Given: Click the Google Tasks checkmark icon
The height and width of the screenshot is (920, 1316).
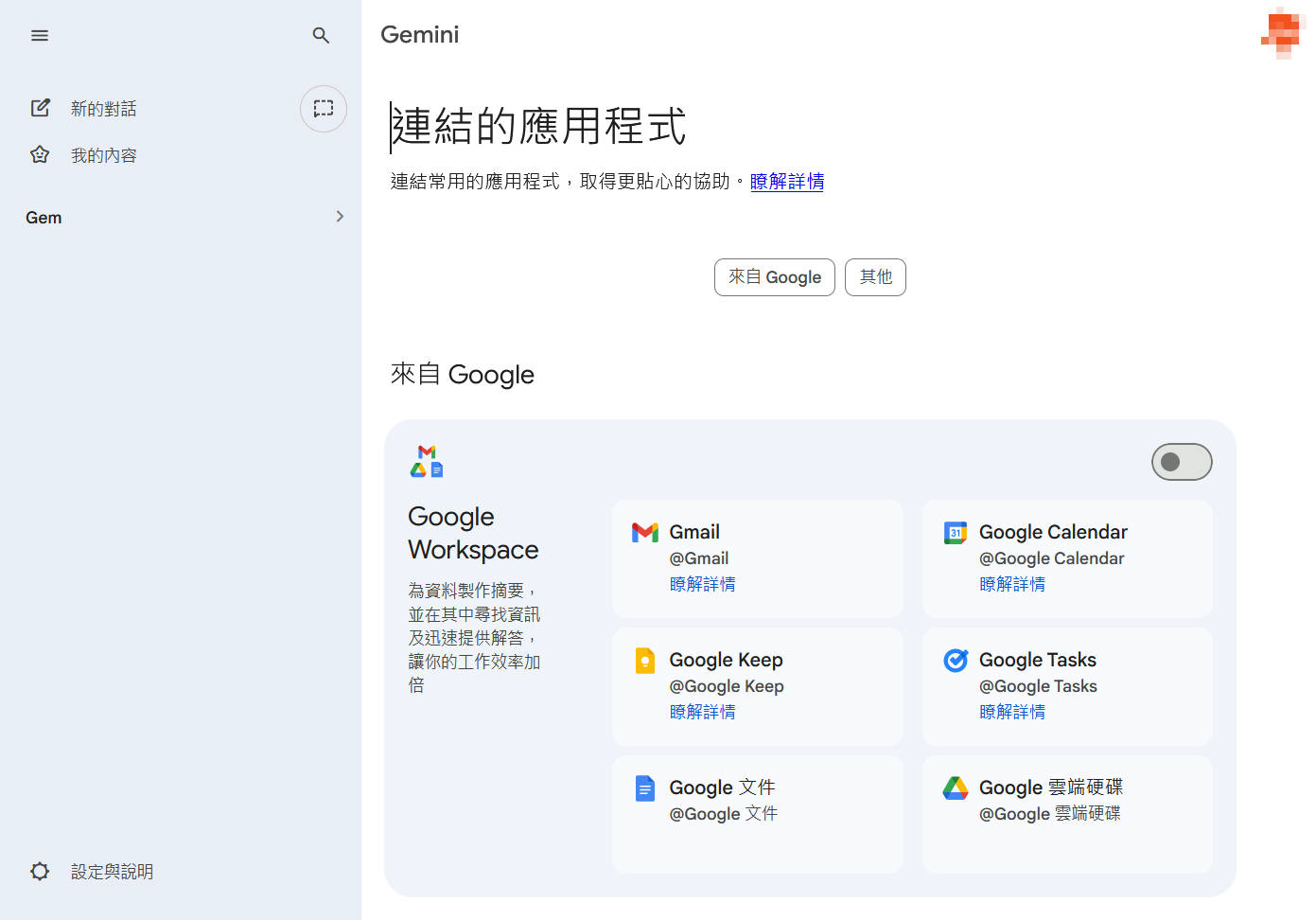Looking at the screenshot, I should click(x=956, y=660).
